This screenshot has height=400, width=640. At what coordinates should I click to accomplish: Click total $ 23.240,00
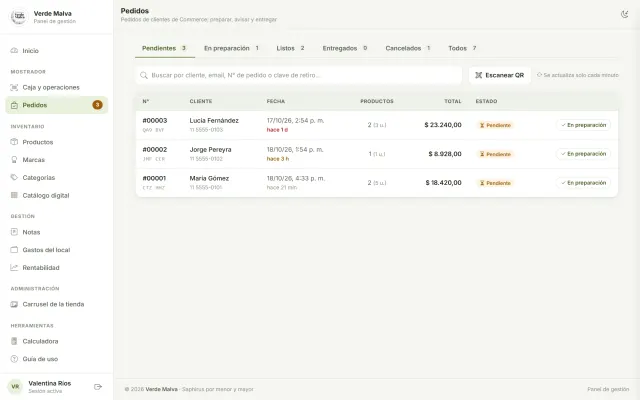(x=443, y=125)
